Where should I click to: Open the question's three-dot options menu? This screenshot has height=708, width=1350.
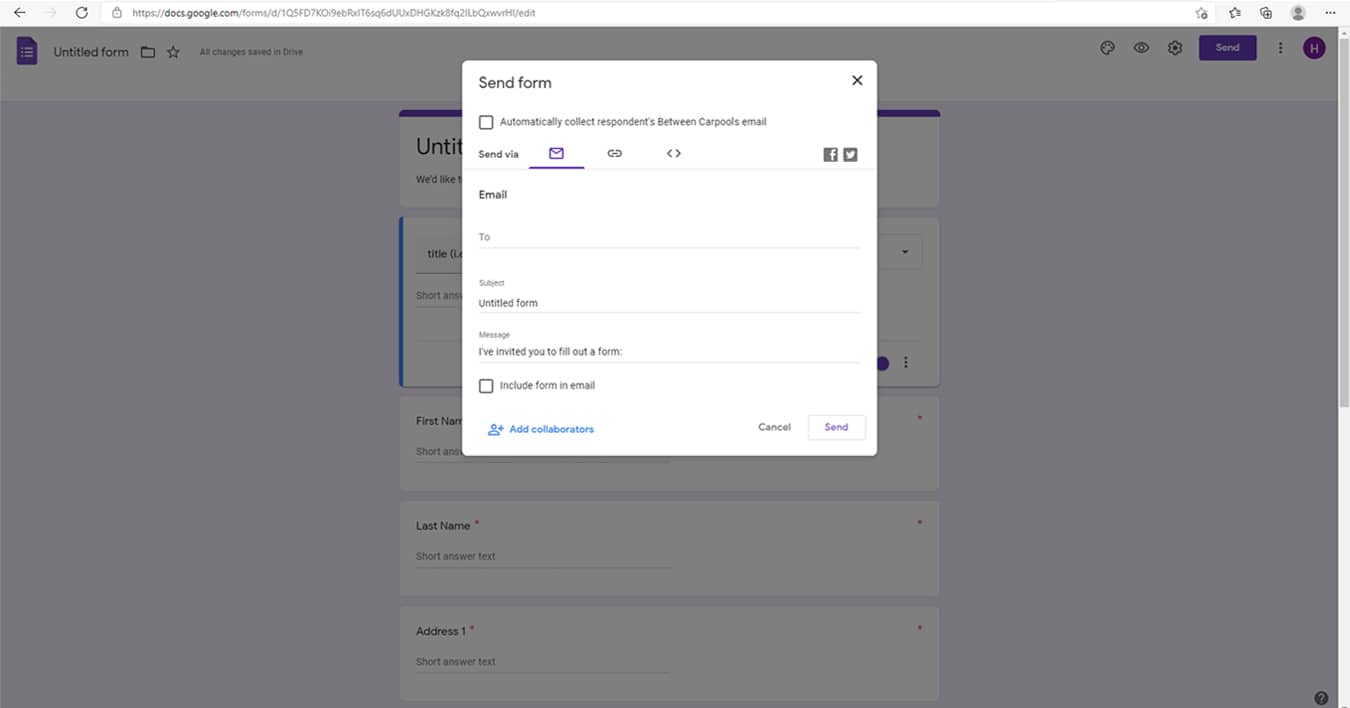906,363
